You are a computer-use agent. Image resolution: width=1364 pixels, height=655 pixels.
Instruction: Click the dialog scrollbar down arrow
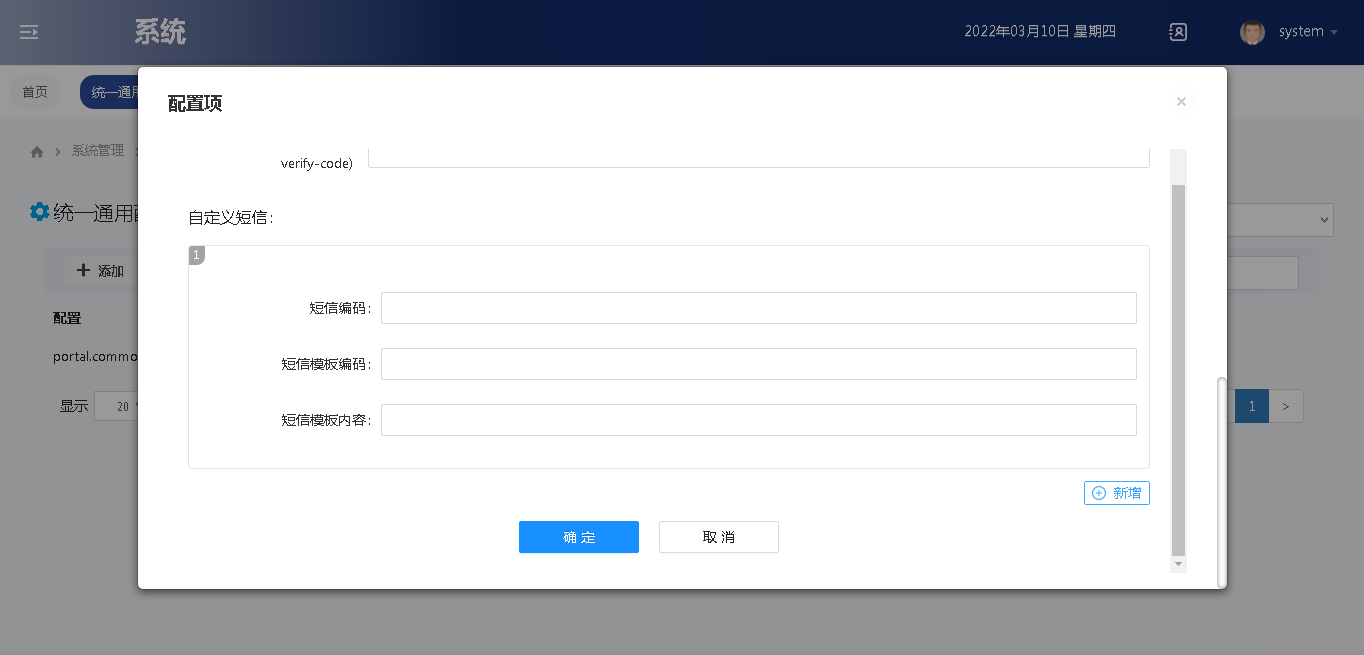[1178, 564]
